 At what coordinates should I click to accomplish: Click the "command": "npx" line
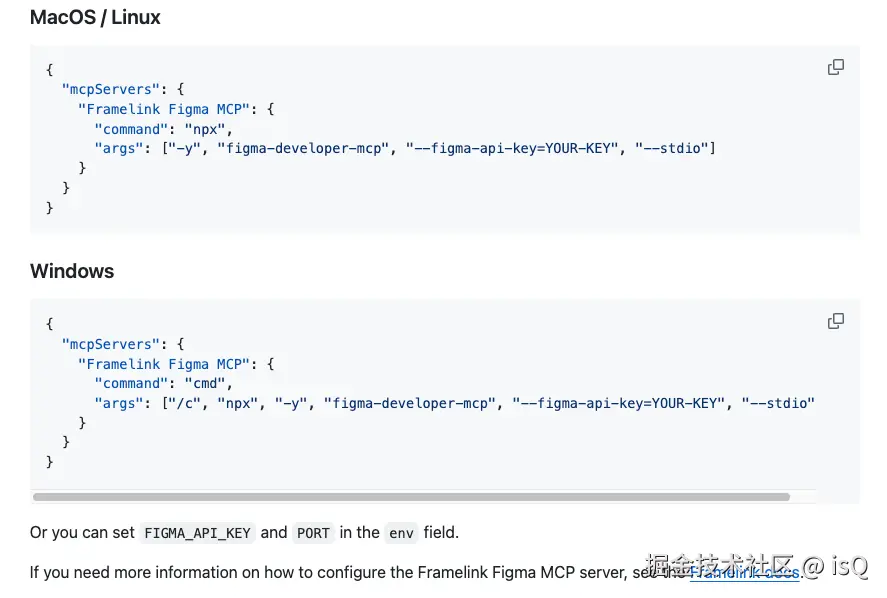click(163, 129)
